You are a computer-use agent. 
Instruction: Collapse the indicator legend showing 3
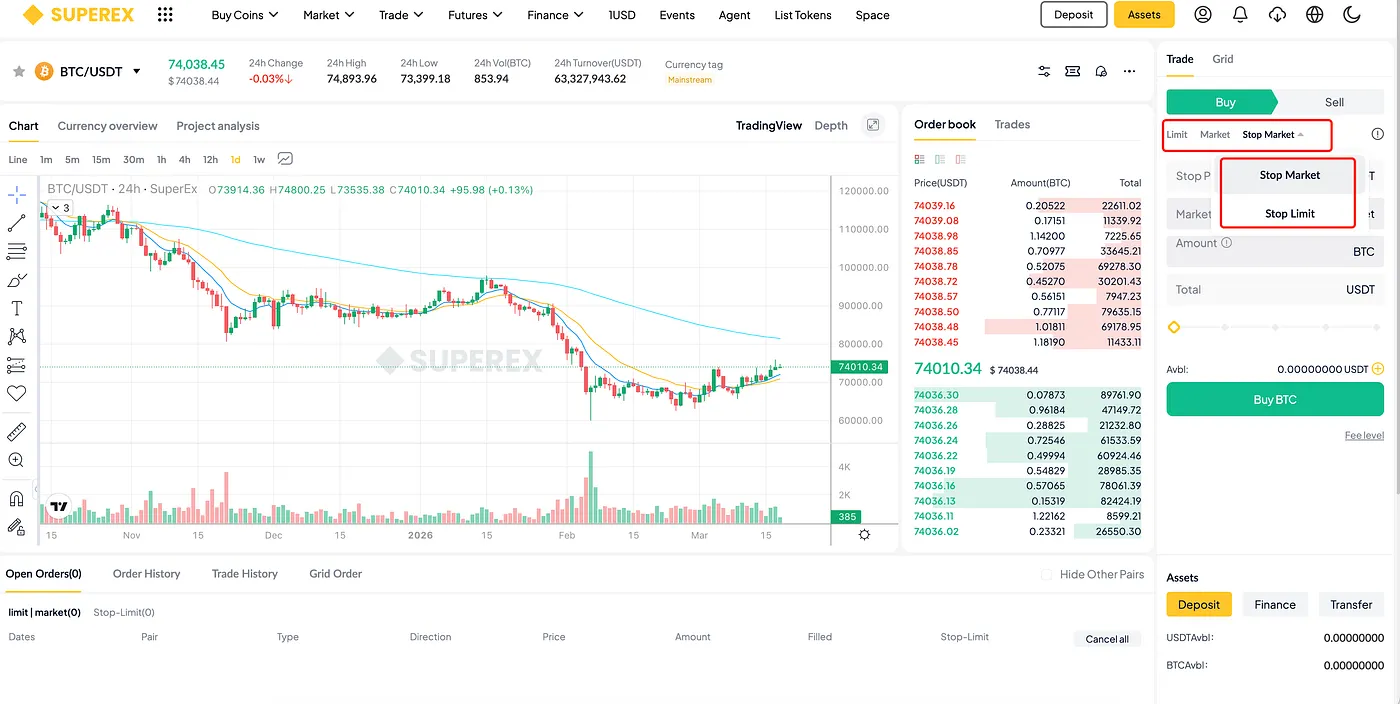[x=59, y=208]
